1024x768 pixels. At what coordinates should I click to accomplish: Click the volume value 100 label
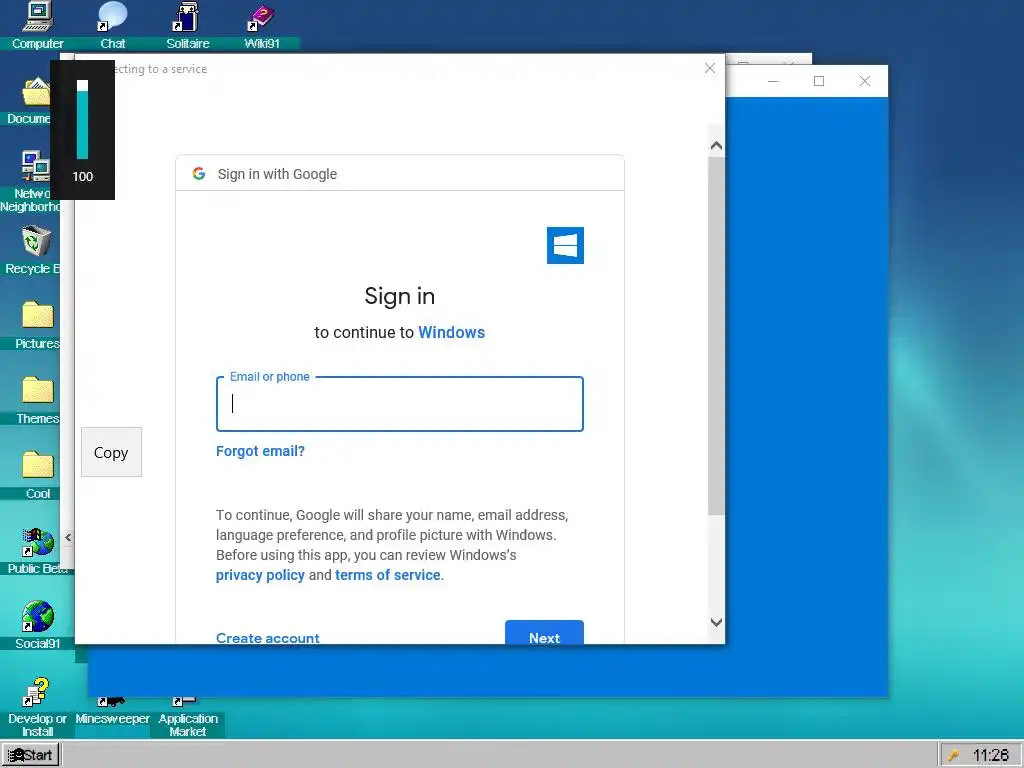point(82,176)
